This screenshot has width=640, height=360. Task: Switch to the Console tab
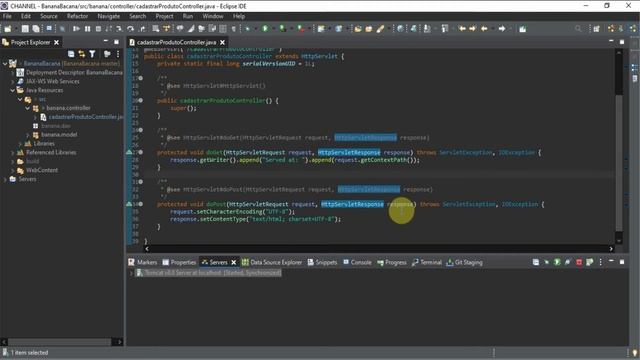pos(357,262)
